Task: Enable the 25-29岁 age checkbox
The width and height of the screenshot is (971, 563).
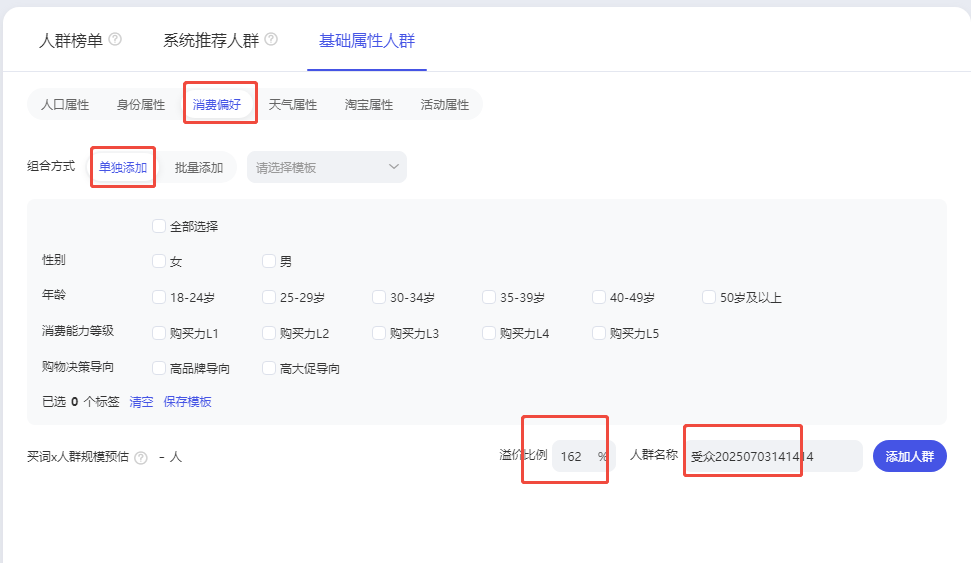Action: tap(269, 297)
